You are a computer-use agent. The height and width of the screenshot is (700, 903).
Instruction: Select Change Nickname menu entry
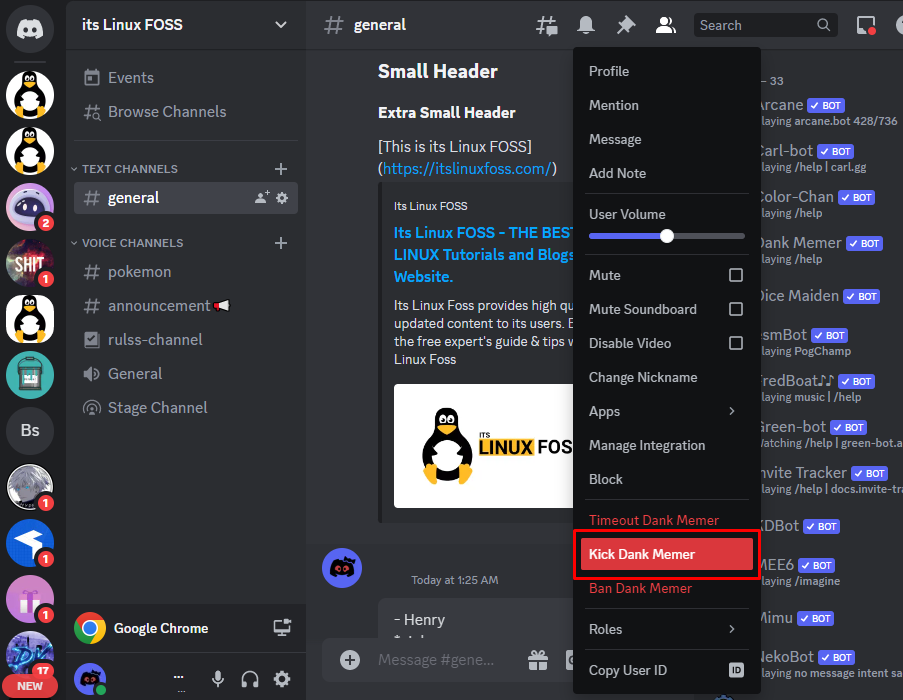click(666, 377)
